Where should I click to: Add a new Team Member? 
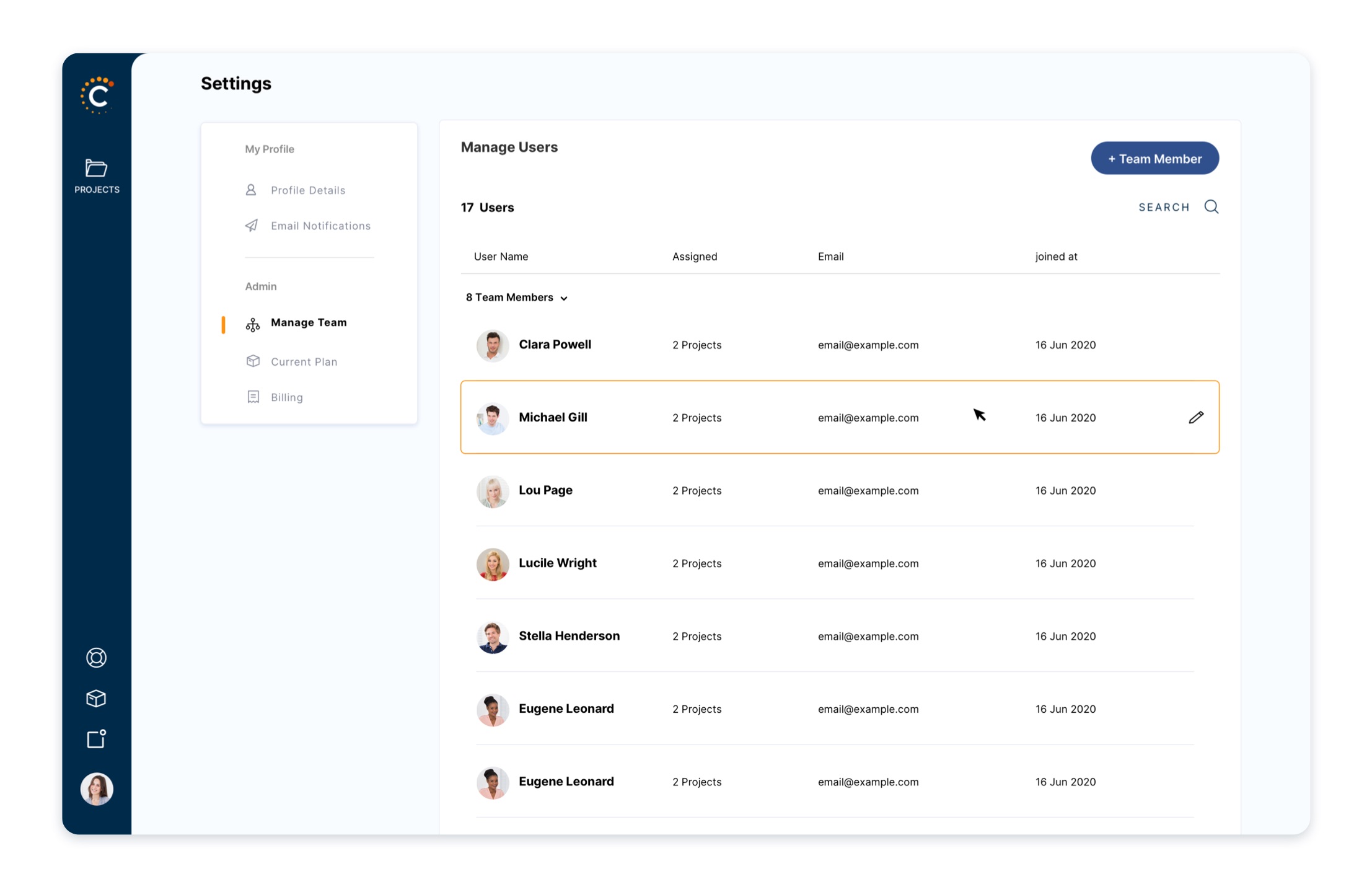click(1154, 159)
